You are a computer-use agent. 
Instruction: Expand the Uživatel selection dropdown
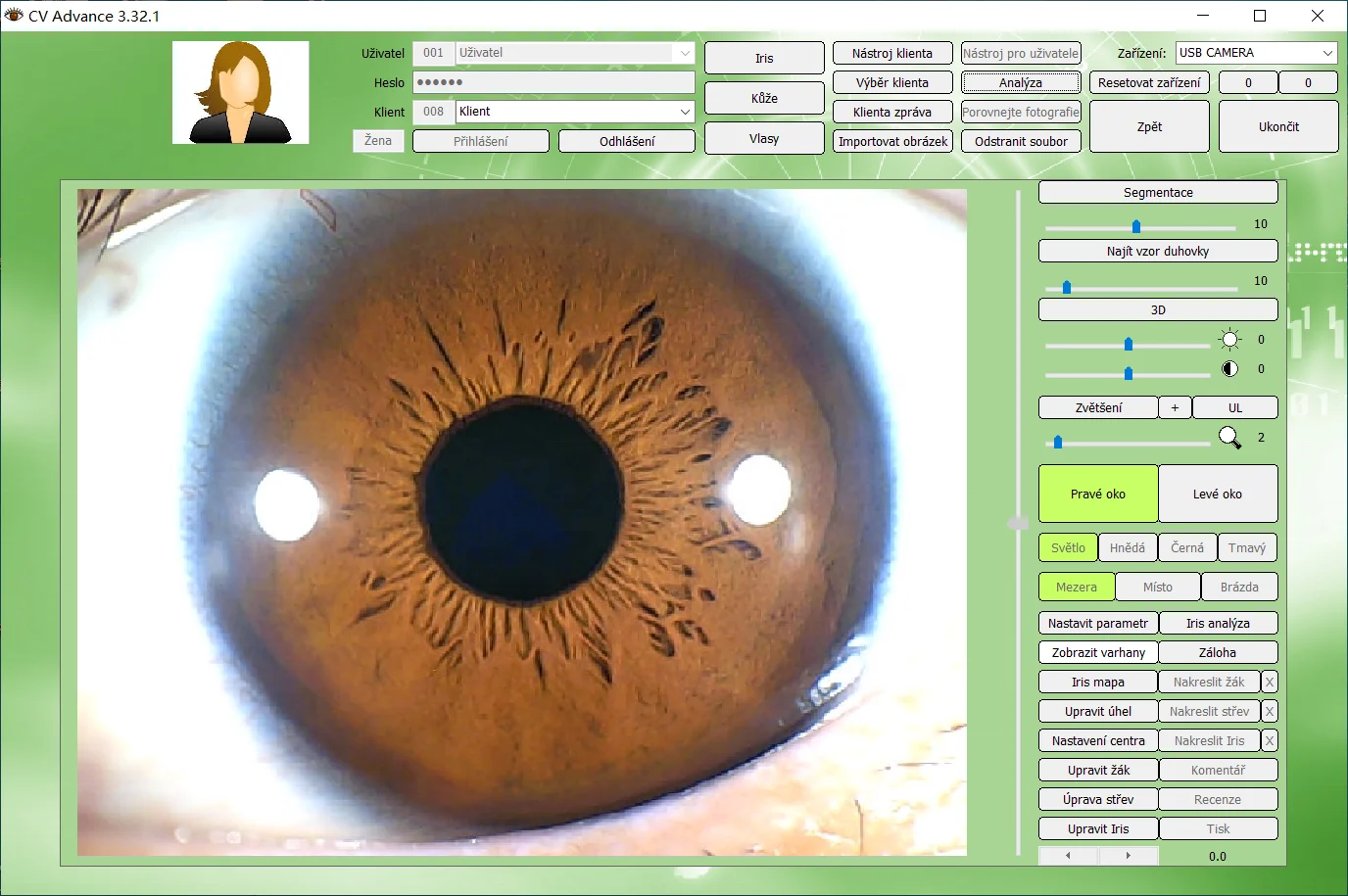click(686, 53)
